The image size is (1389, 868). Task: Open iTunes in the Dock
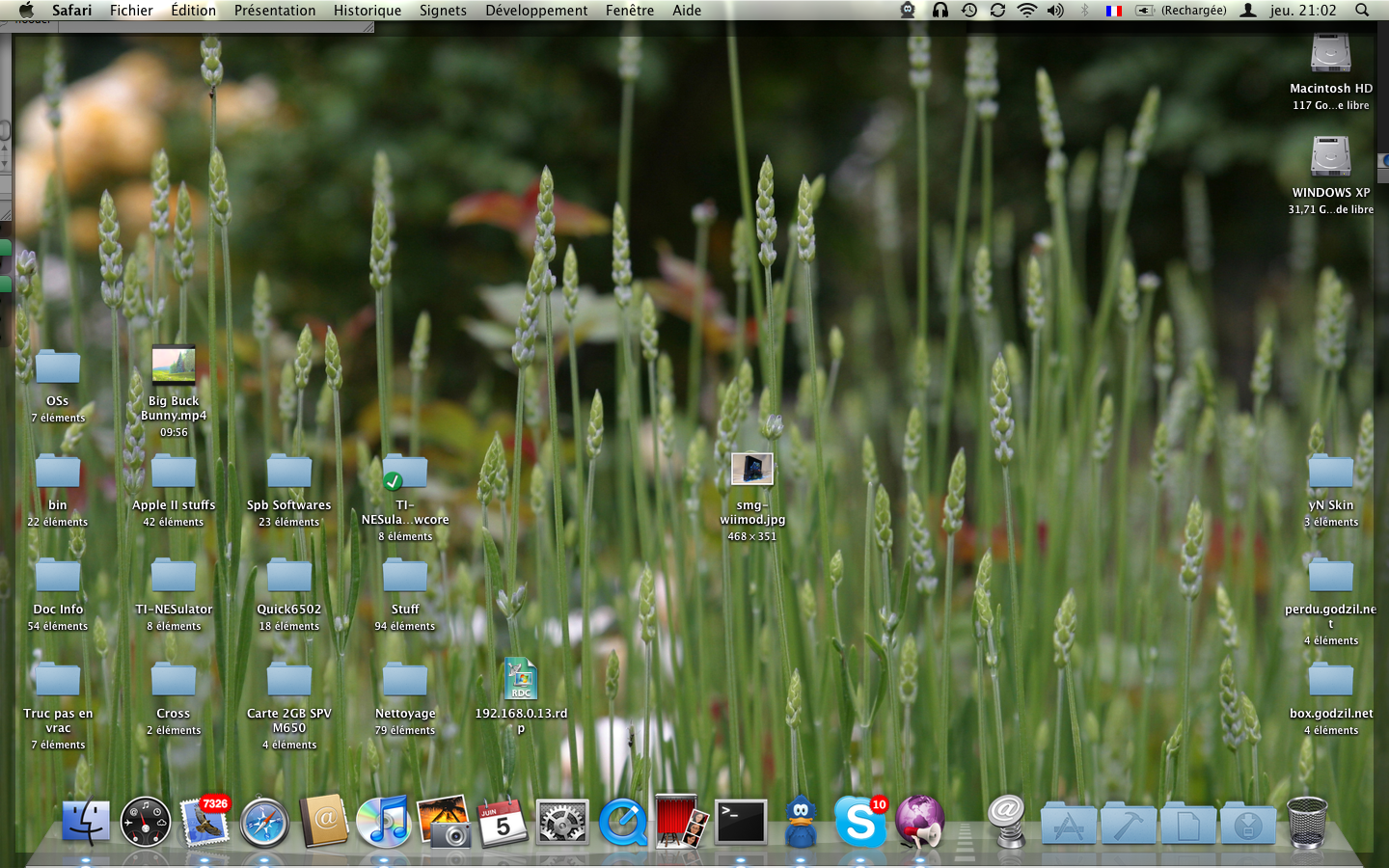coord(384,823)
